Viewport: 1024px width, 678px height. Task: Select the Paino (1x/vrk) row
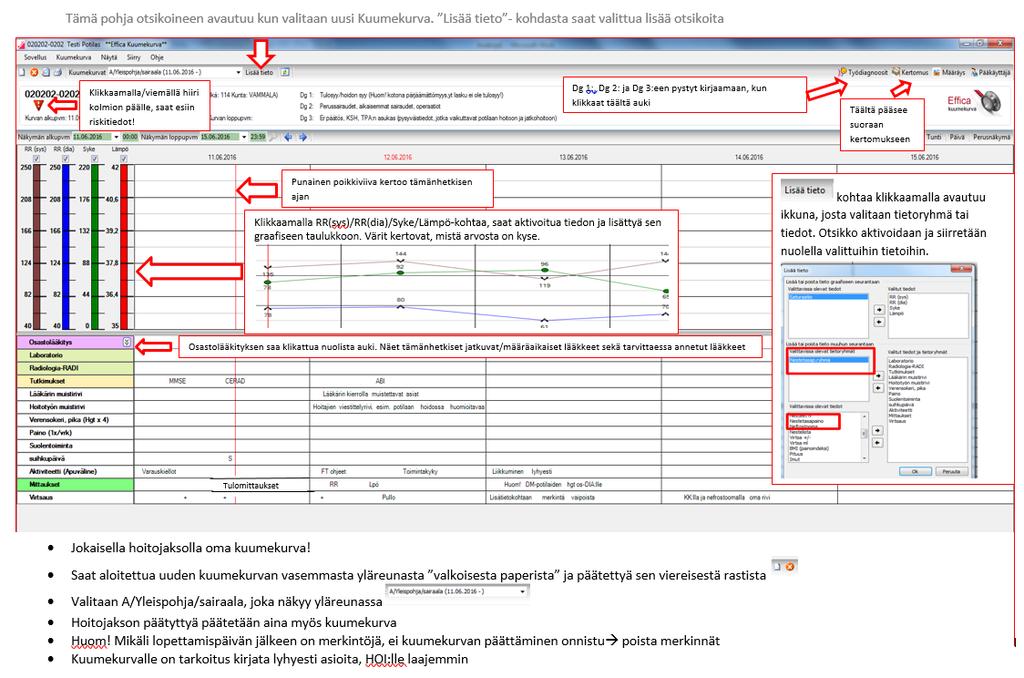75,432
